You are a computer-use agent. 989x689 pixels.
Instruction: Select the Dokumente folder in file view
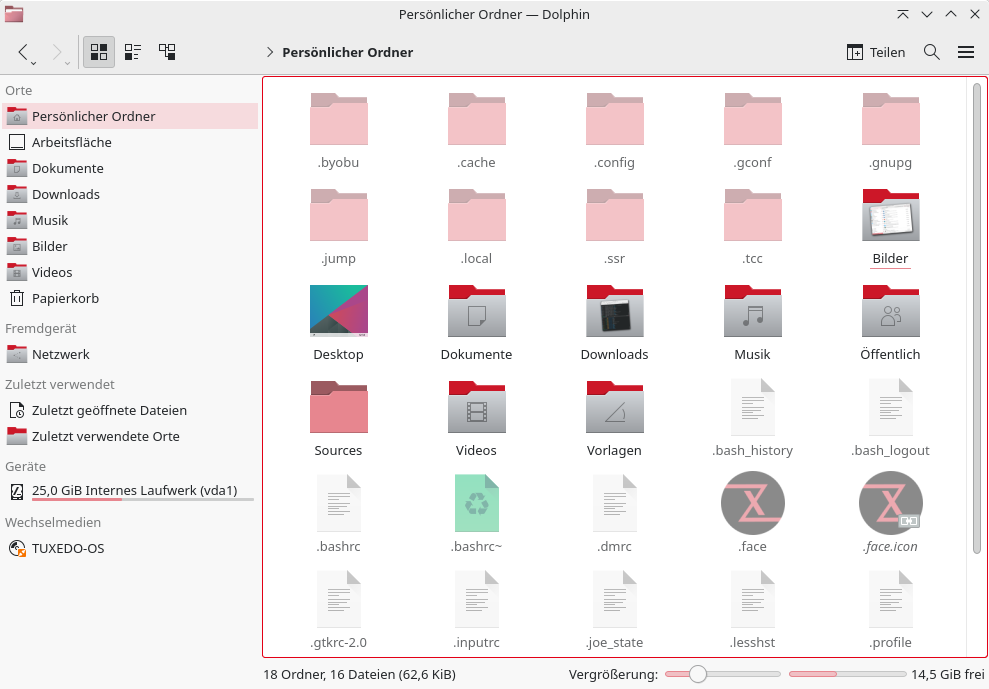[x=477, y=311]
